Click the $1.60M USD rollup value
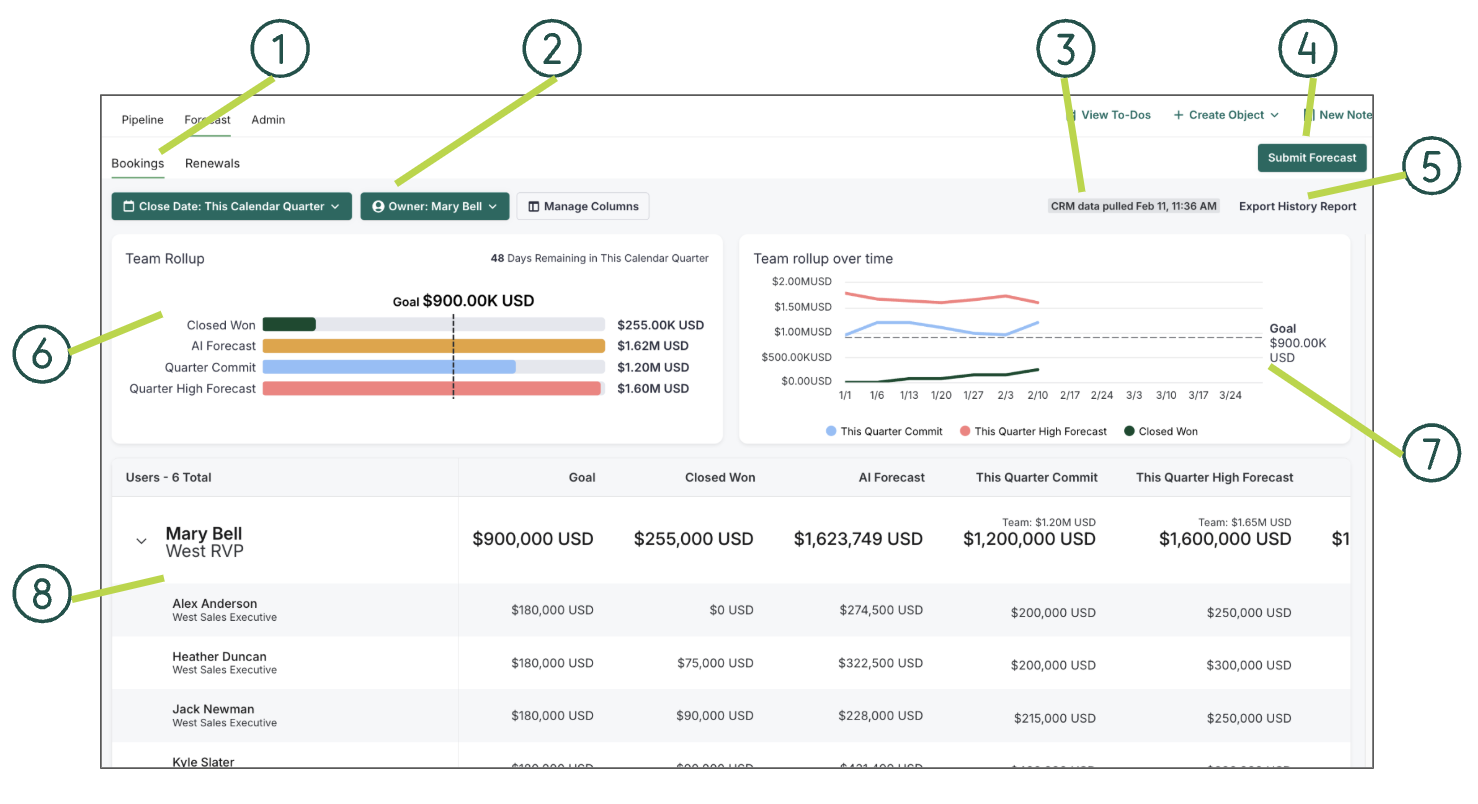Image resolution: width=1478 pixels, height=804 pixels. [x=653, y=388]
